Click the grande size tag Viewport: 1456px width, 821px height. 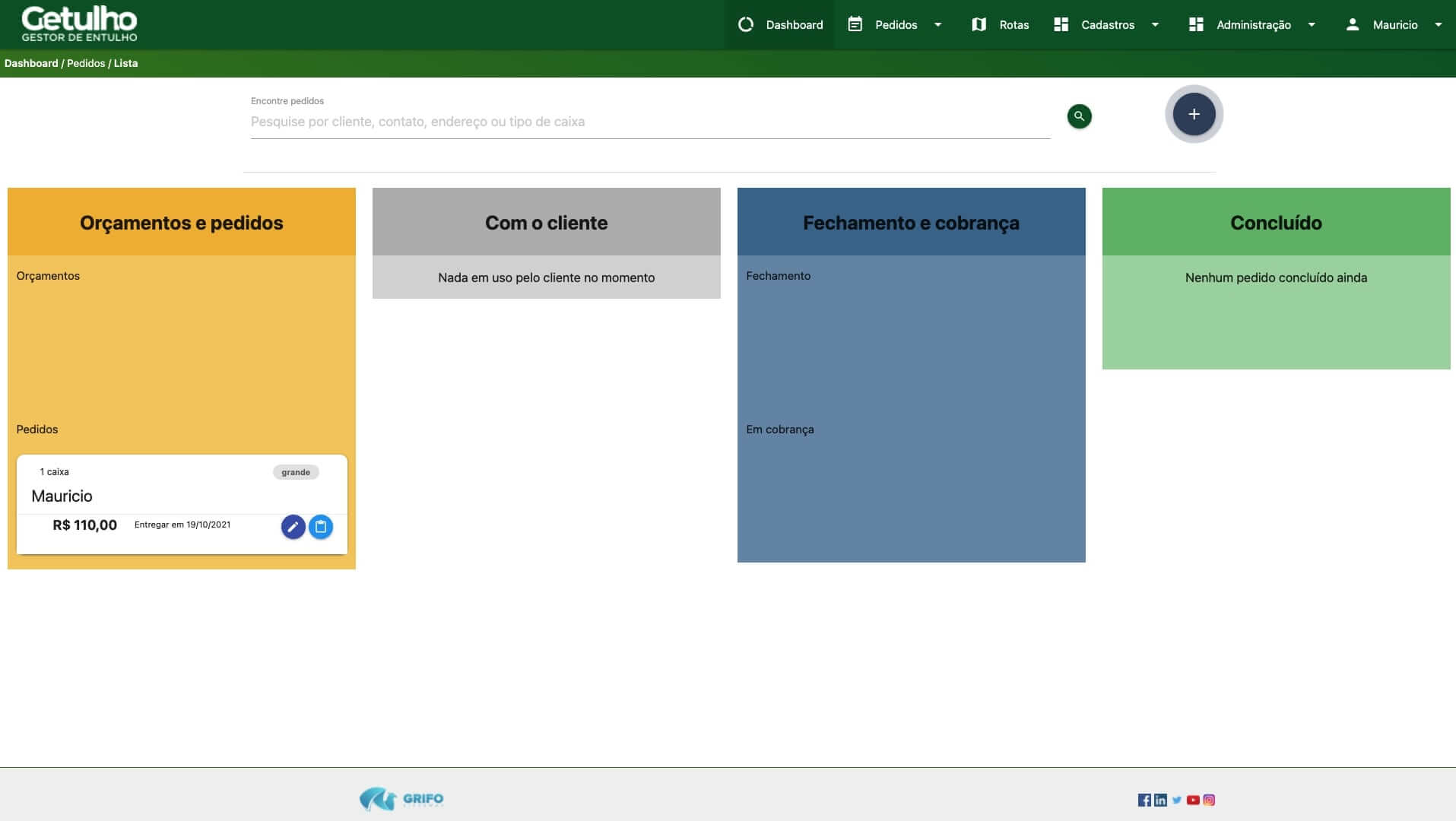tap(296, 472)
